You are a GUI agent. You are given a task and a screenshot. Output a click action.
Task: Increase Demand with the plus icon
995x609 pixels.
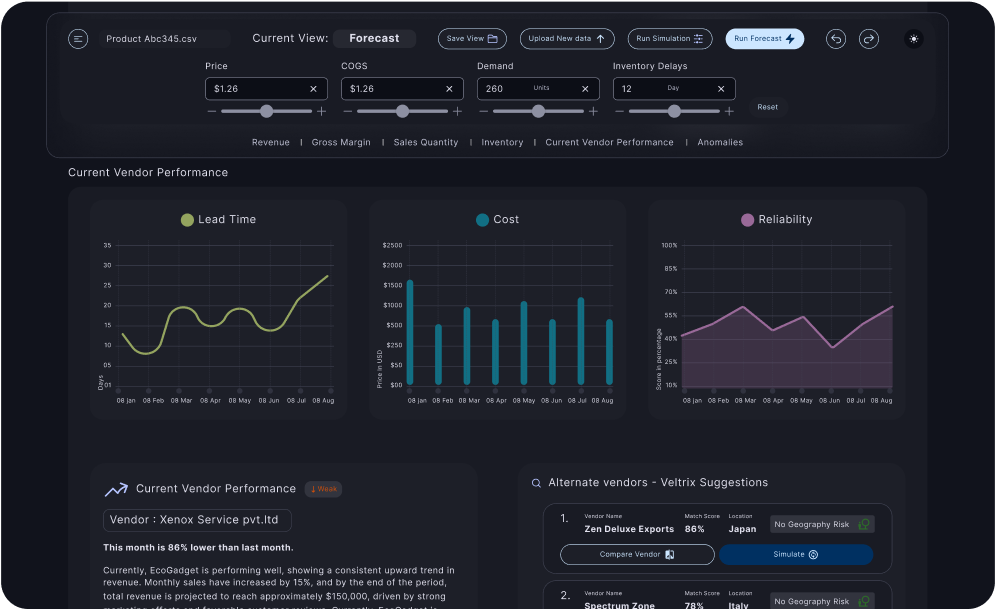click(593, 112)
